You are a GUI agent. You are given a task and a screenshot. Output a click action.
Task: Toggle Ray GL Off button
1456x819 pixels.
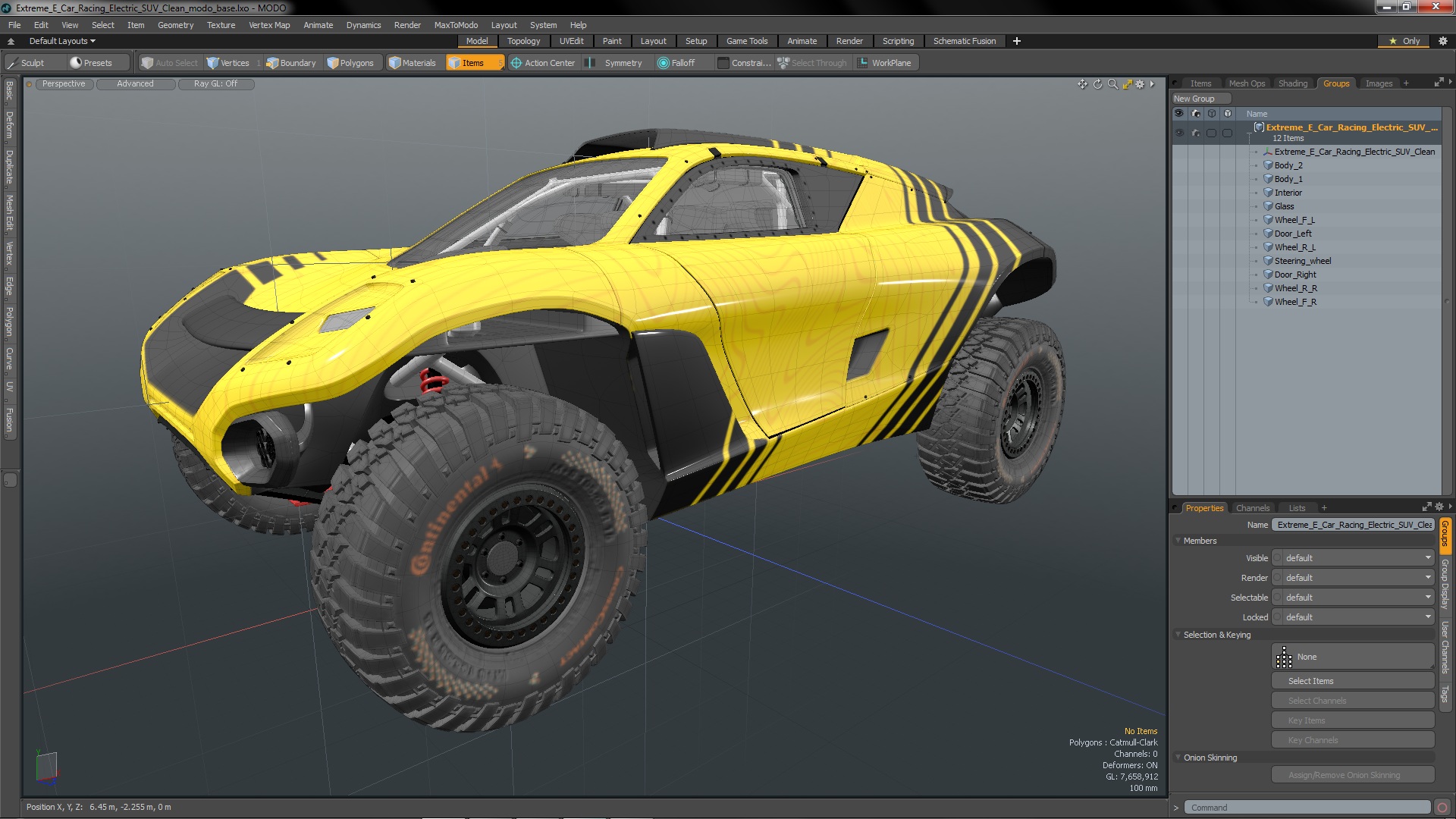click(216, 84)
